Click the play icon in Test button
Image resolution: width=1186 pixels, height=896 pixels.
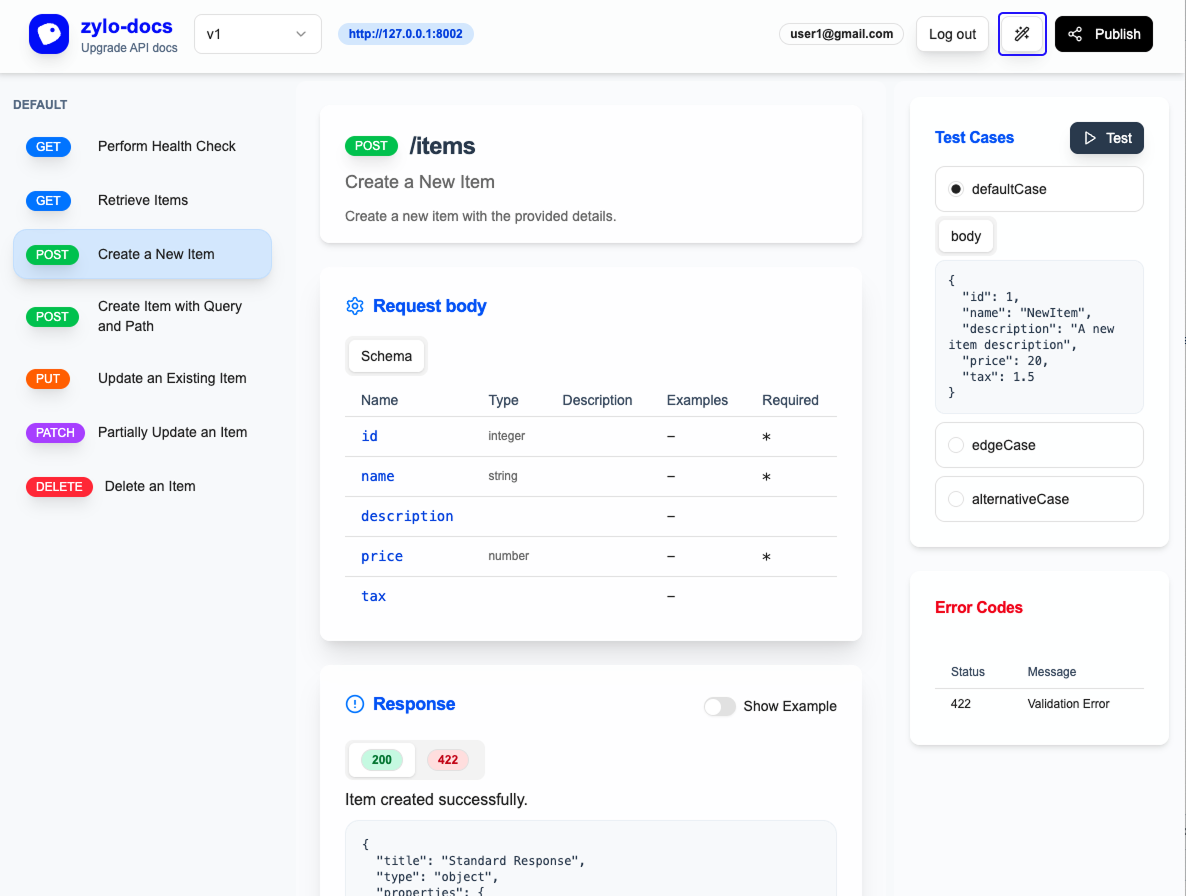[x=1090, y=138]
